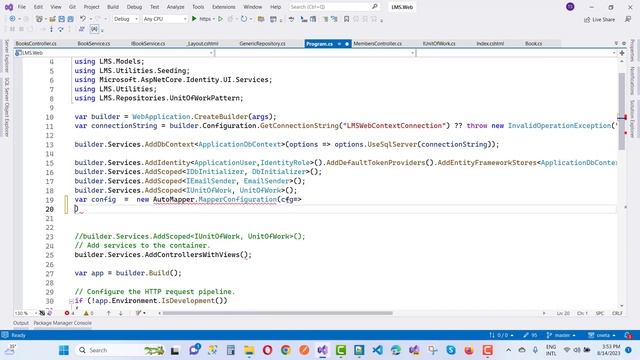This screenshot has width=640, height=360.
Task: Click the Visual Studio logo icon
Action: click(9, 7)
